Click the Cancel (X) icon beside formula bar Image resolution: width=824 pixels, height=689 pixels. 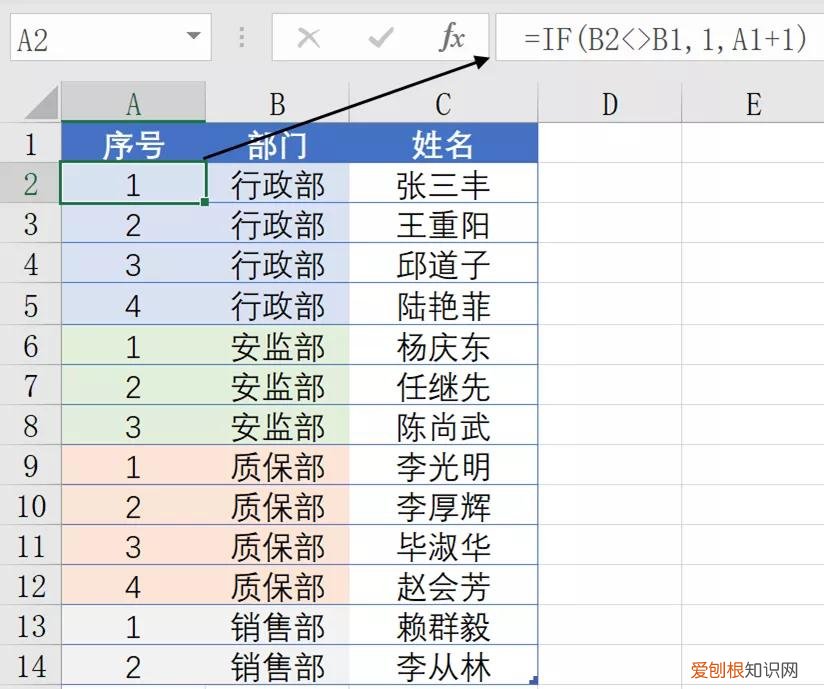click(308, 37)
